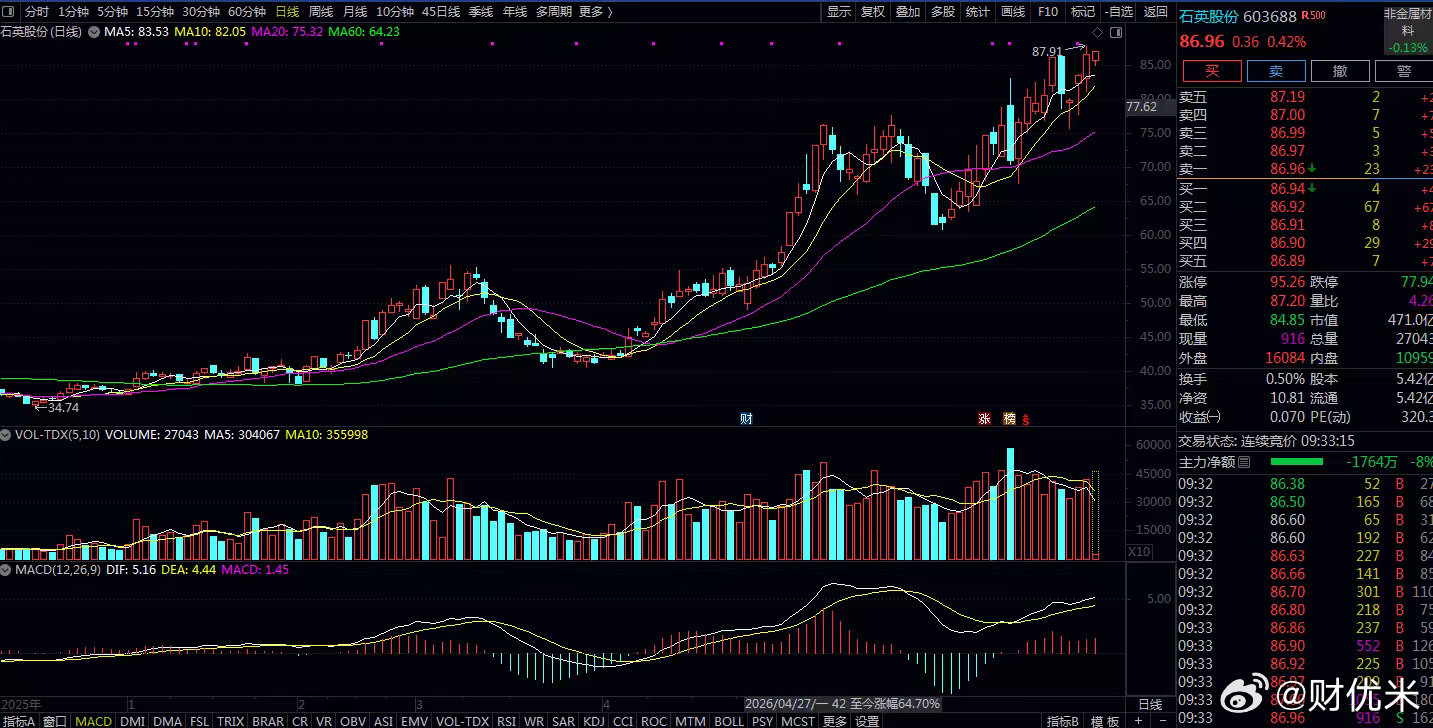Click the 涨 limit-up marker icon
This screenshot has height=728, width=1433.
(984, 418)
